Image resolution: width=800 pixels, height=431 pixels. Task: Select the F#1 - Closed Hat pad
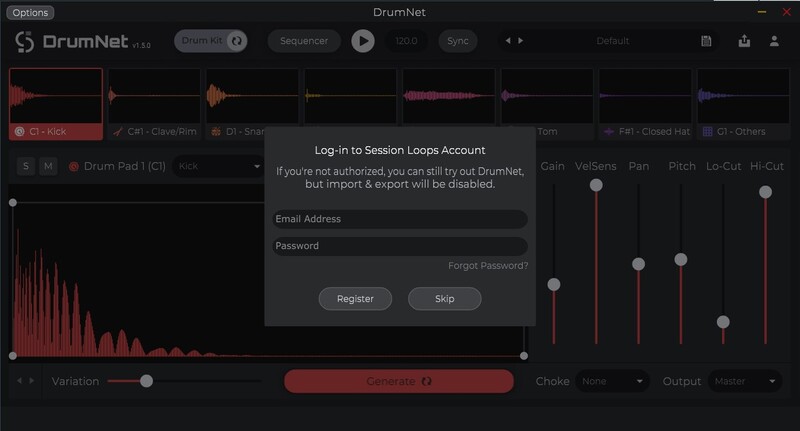[x=645, y=104]
